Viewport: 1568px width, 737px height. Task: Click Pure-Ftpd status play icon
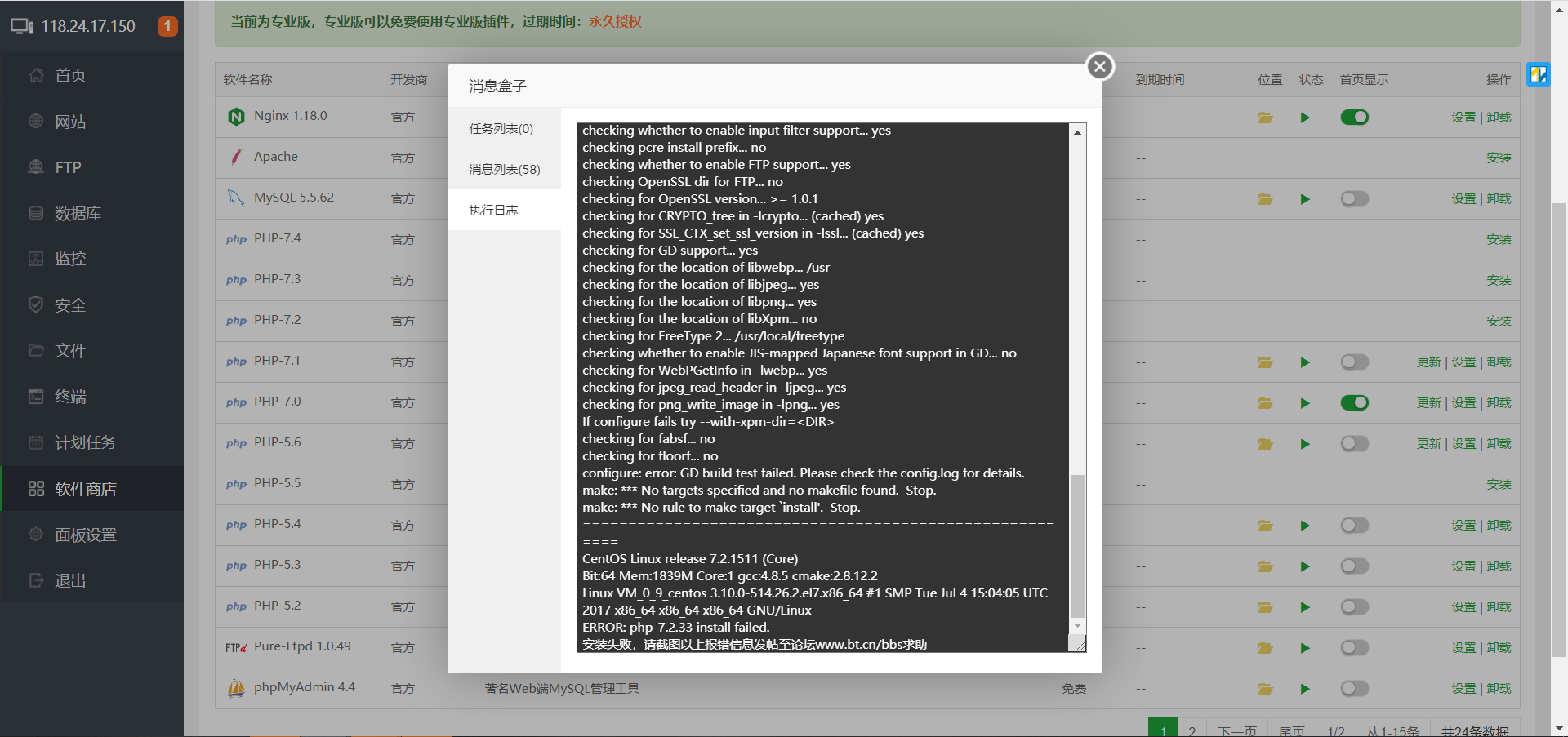point(1305,648)
